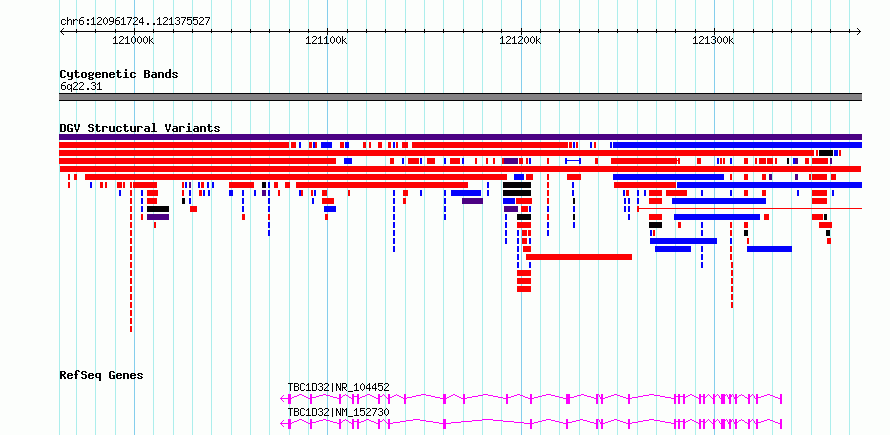Click the full-width purple variant bar at top
Screen dimensions: 890x435
click(460, 137)
